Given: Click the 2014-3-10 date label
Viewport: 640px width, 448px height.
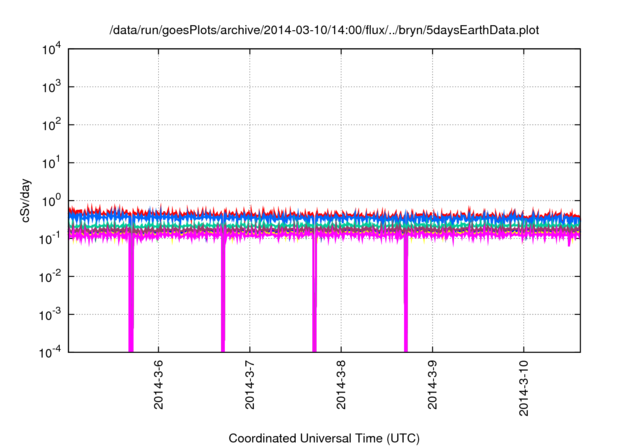Looking at the screenshot, I should (x=524, y=388).
